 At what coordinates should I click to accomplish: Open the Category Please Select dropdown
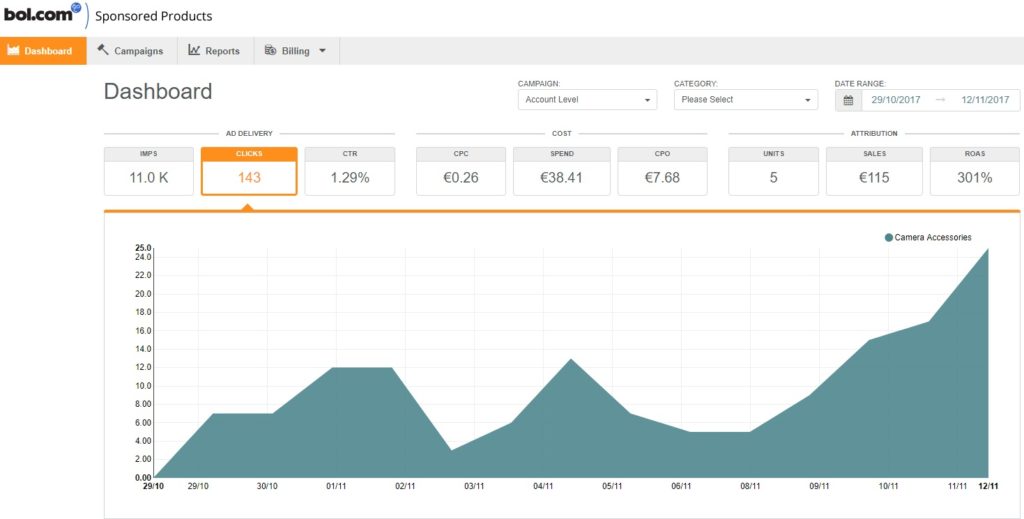[746, 100]
